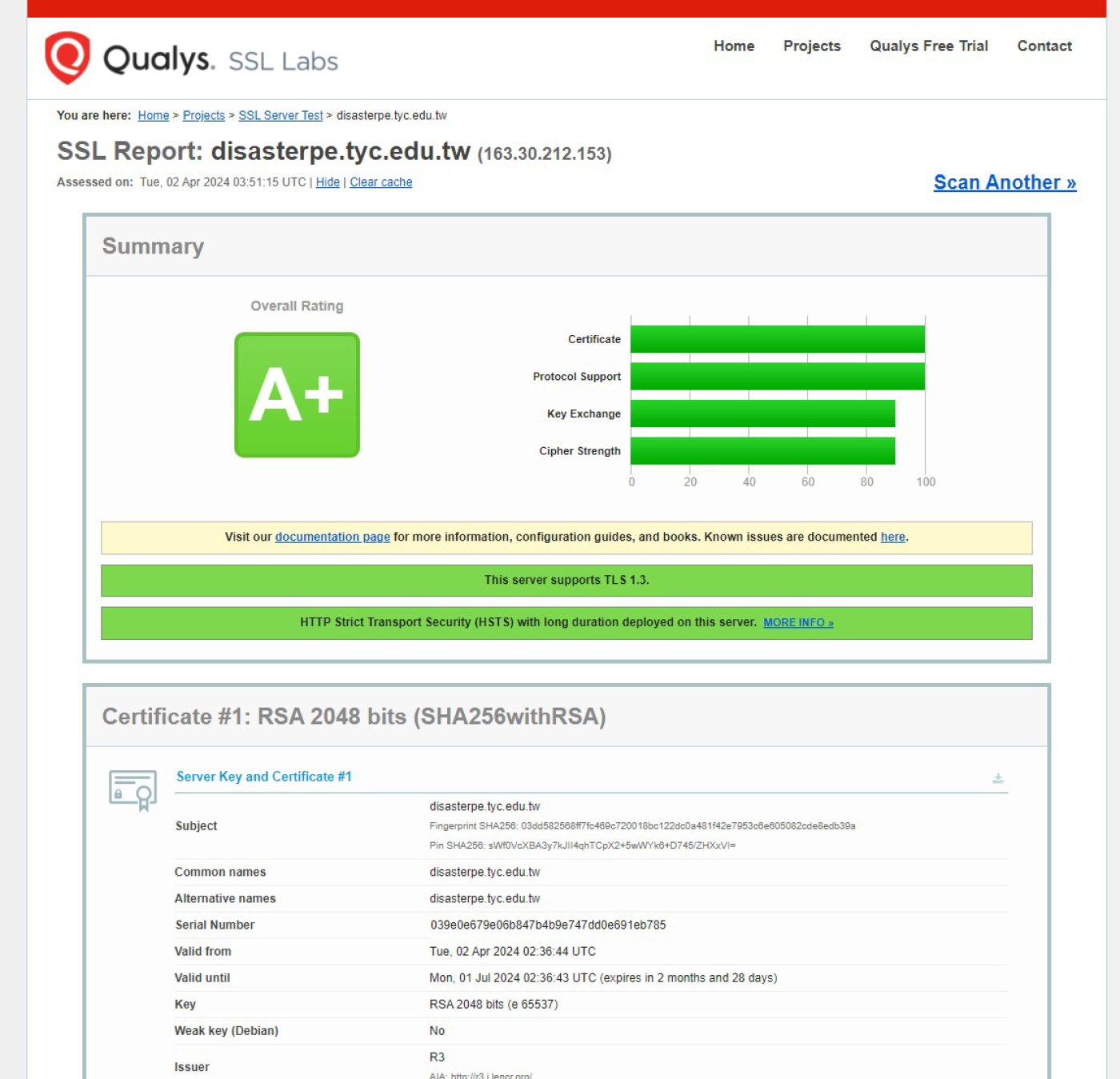The width and height of the screenshot is (1120, 1079).
Task: Click the certificate illustration icon
Action: [x=133, y=789]
